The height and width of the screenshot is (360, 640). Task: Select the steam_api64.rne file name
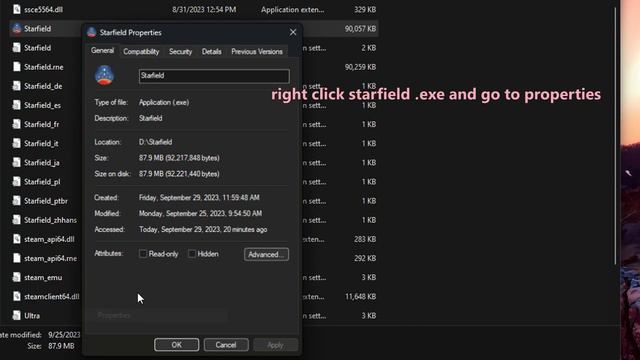[50, 258]
